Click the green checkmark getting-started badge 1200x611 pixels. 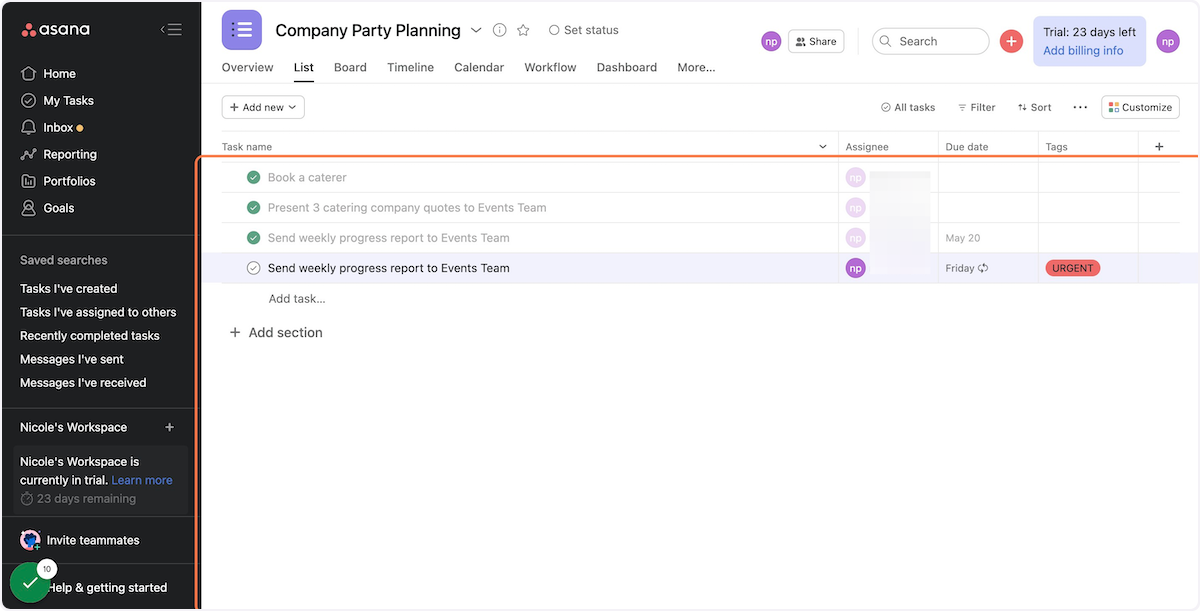coord(29,583)
